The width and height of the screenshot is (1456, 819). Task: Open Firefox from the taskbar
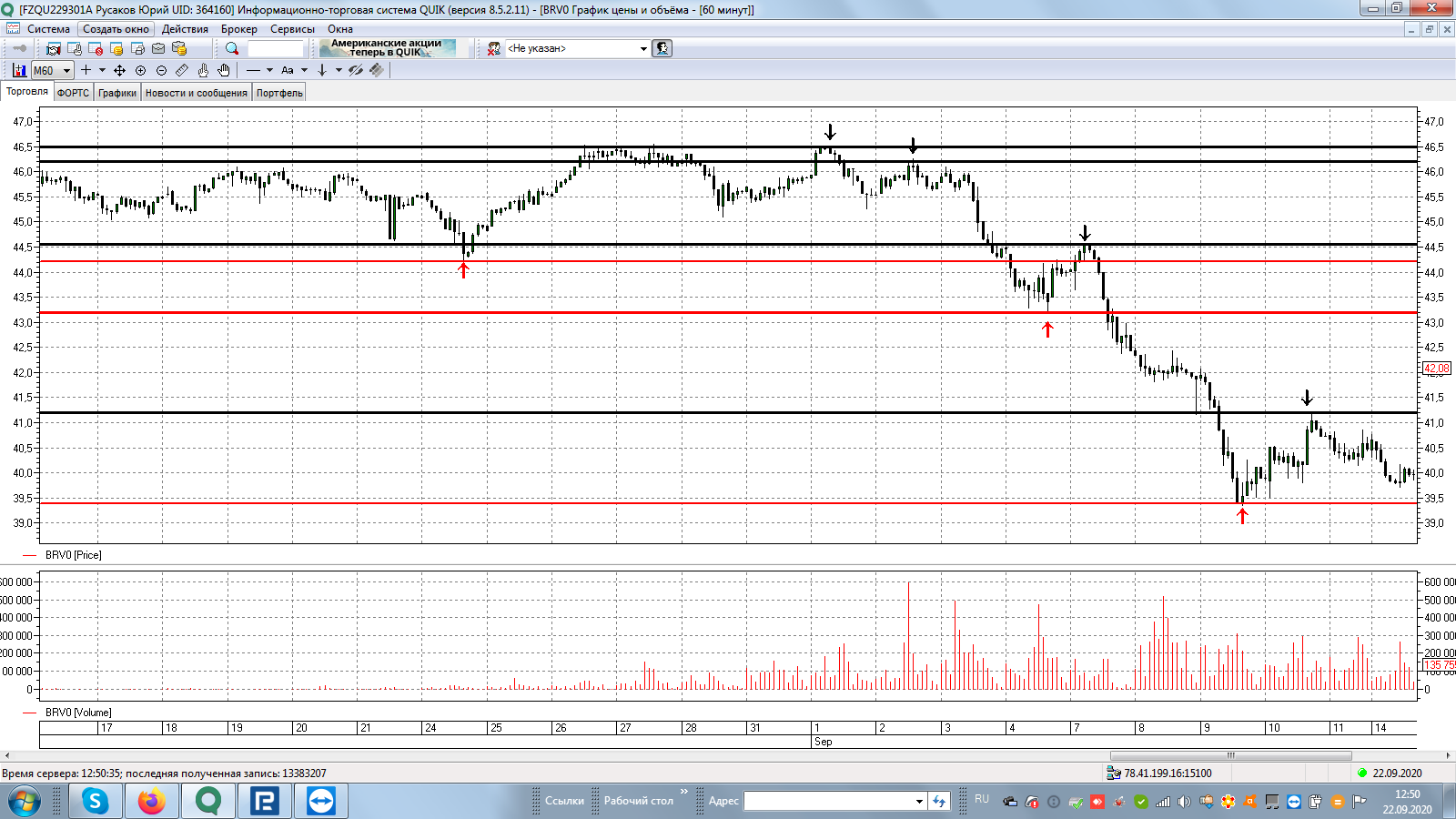pyautogui.click(x=152, y=801)
